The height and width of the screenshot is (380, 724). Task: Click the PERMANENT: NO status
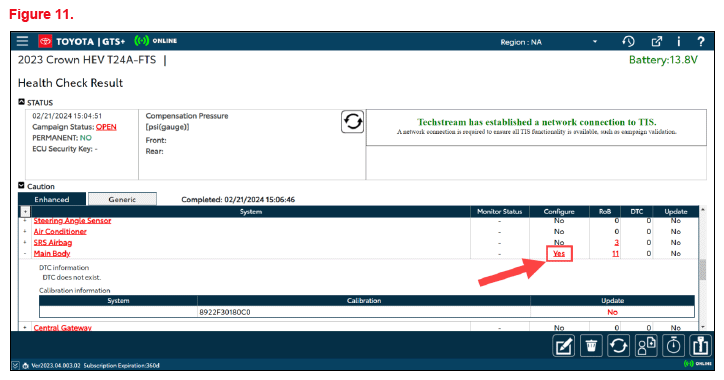click(62, 138)
